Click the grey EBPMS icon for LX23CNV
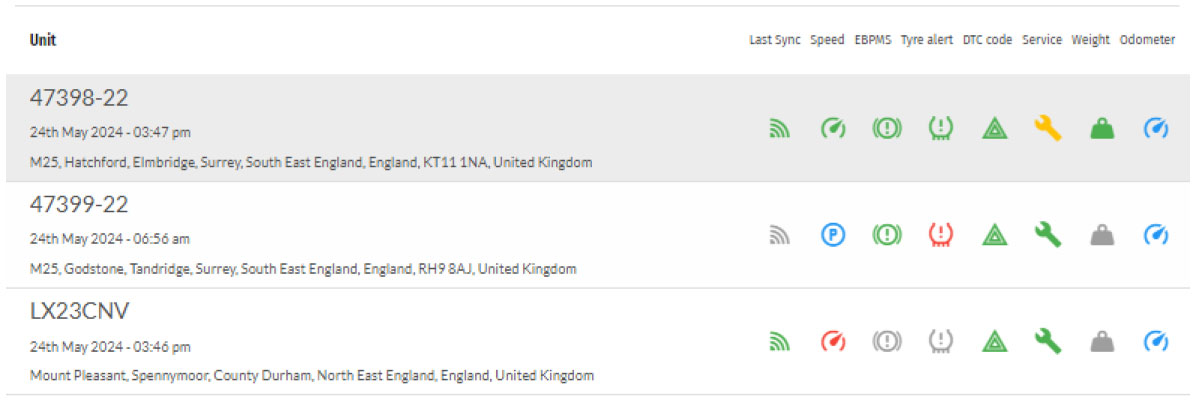1200x417 pixels. (x=886, y=342)
